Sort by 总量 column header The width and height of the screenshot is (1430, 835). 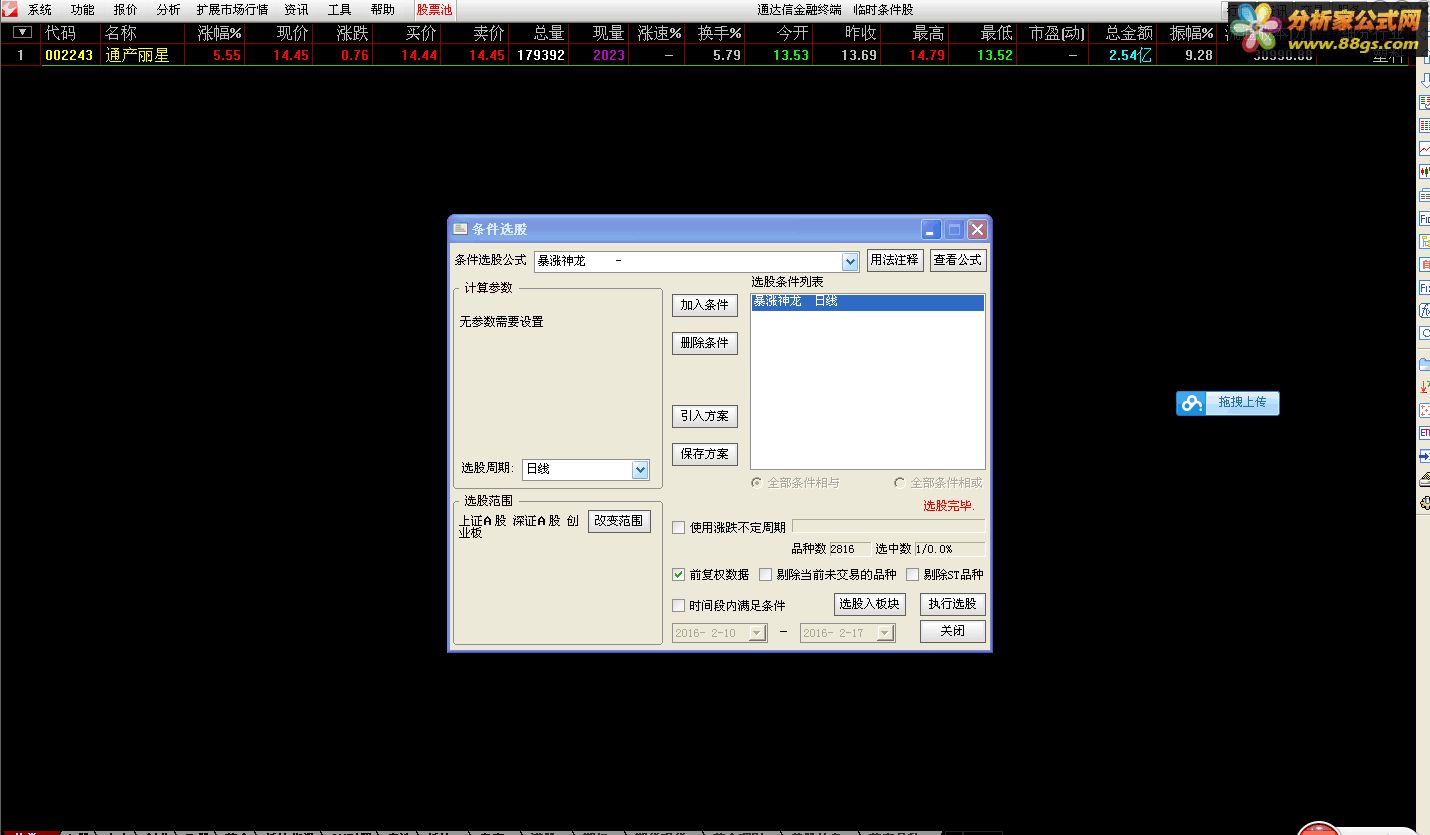click(x=549, y=33)
